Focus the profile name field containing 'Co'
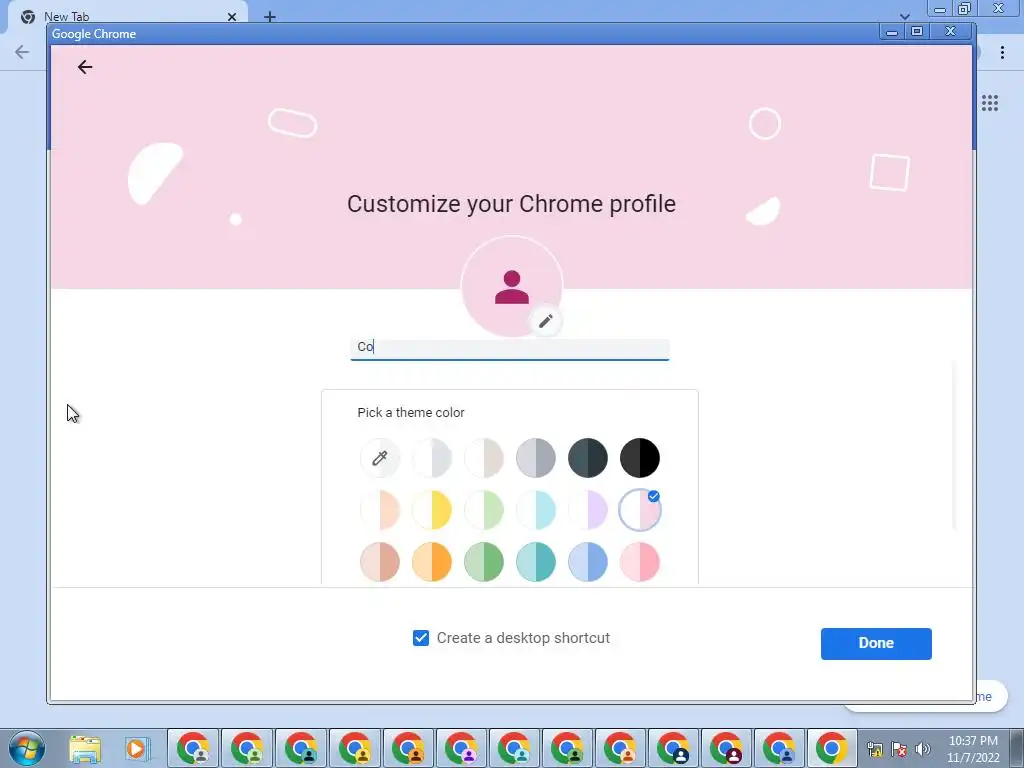This screenshot has height=768, width=1024. 509,349
